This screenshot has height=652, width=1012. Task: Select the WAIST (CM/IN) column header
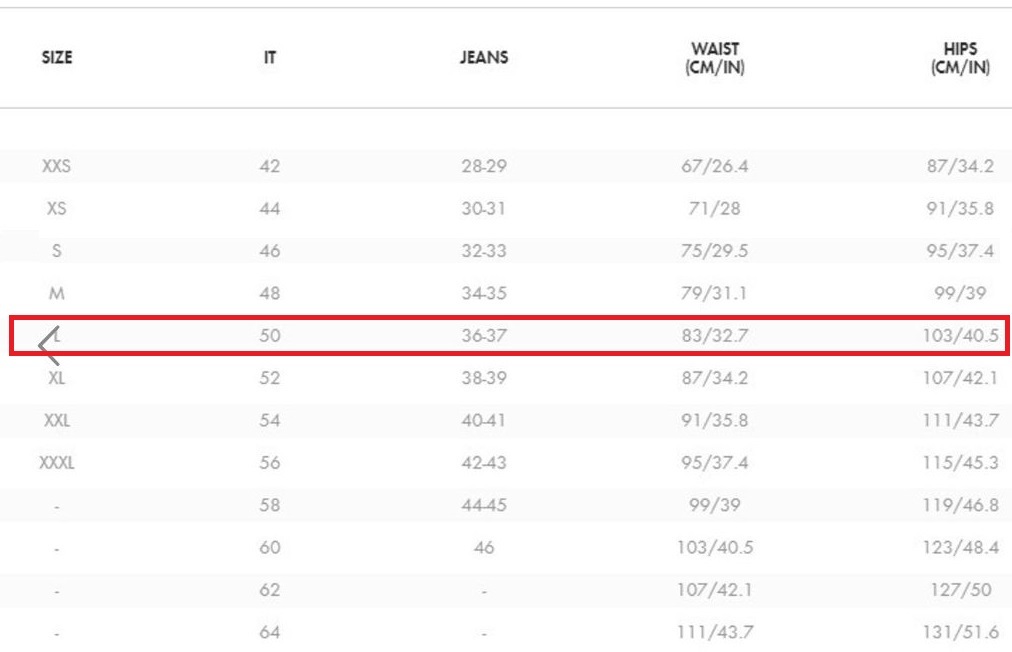click(715, 58)
